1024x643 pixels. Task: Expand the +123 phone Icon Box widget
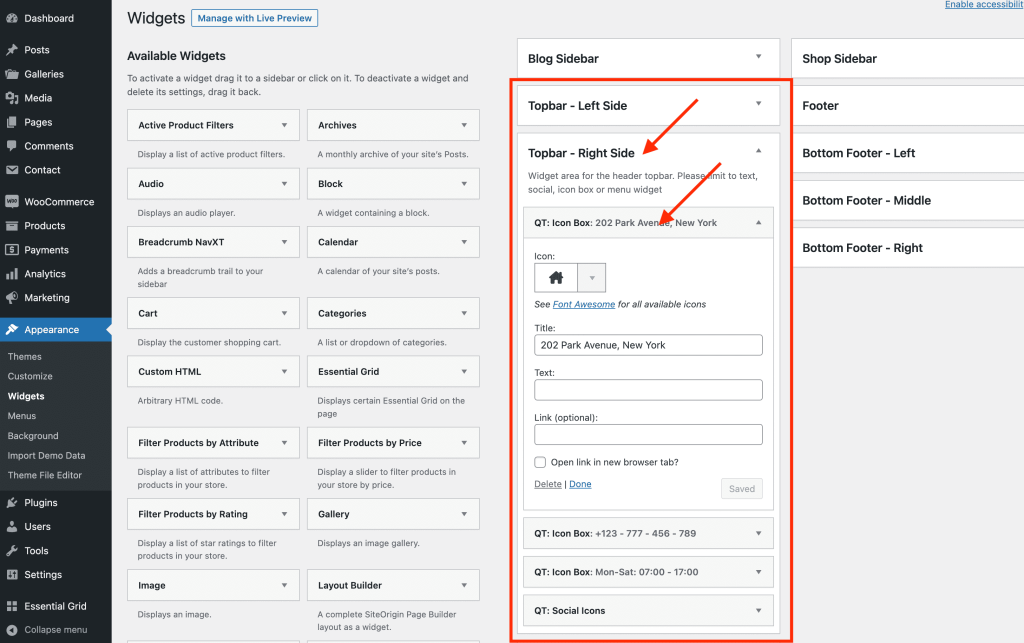758,533
